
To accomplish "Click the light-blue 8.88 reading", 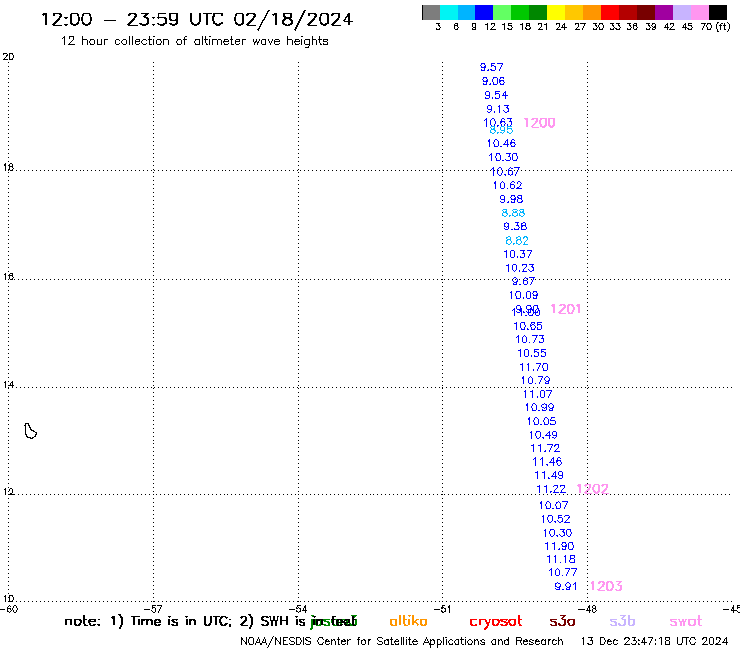I will tap(513, 213).
